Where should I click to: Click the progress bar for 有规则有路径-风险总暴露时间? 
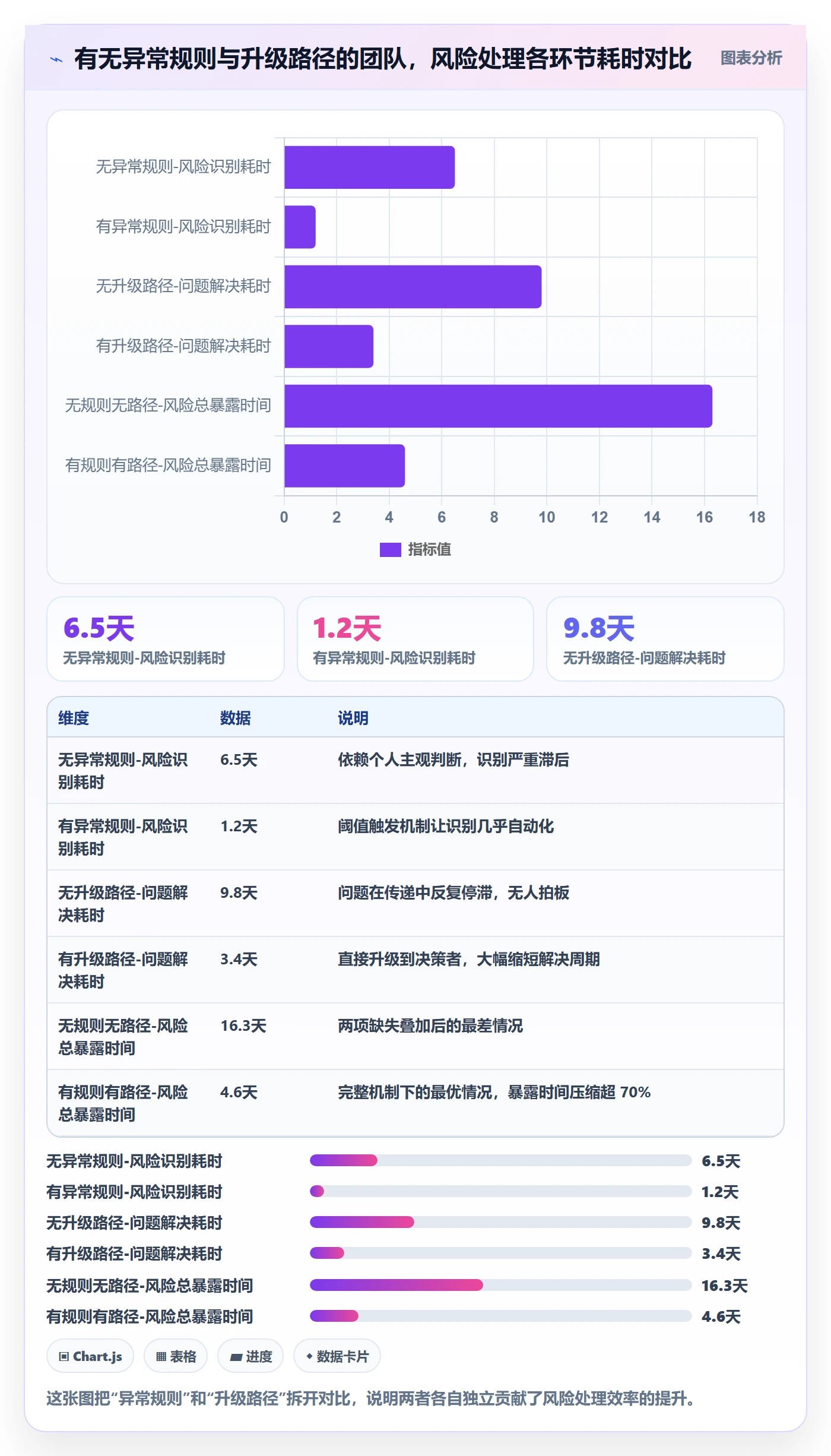pos(501,1316)
